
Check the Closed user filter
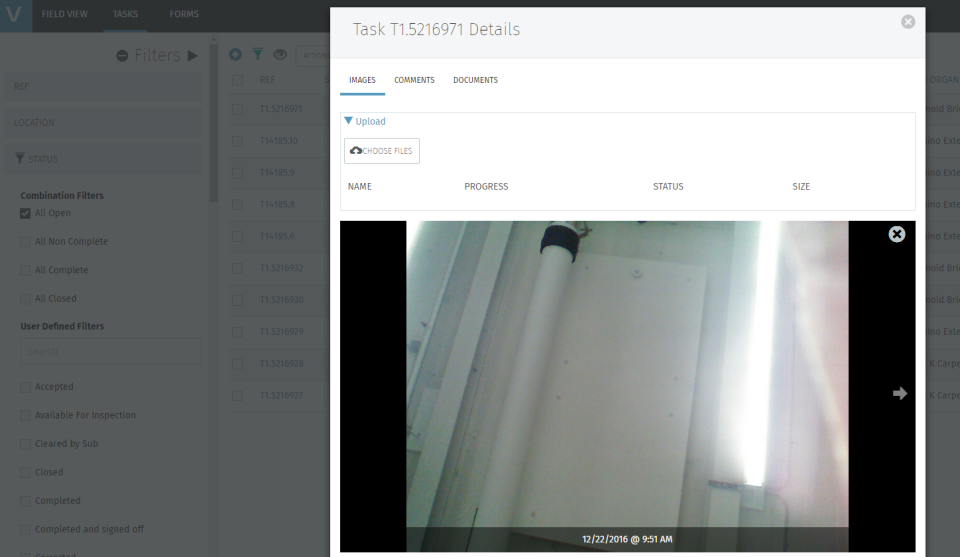click(25, 473)
